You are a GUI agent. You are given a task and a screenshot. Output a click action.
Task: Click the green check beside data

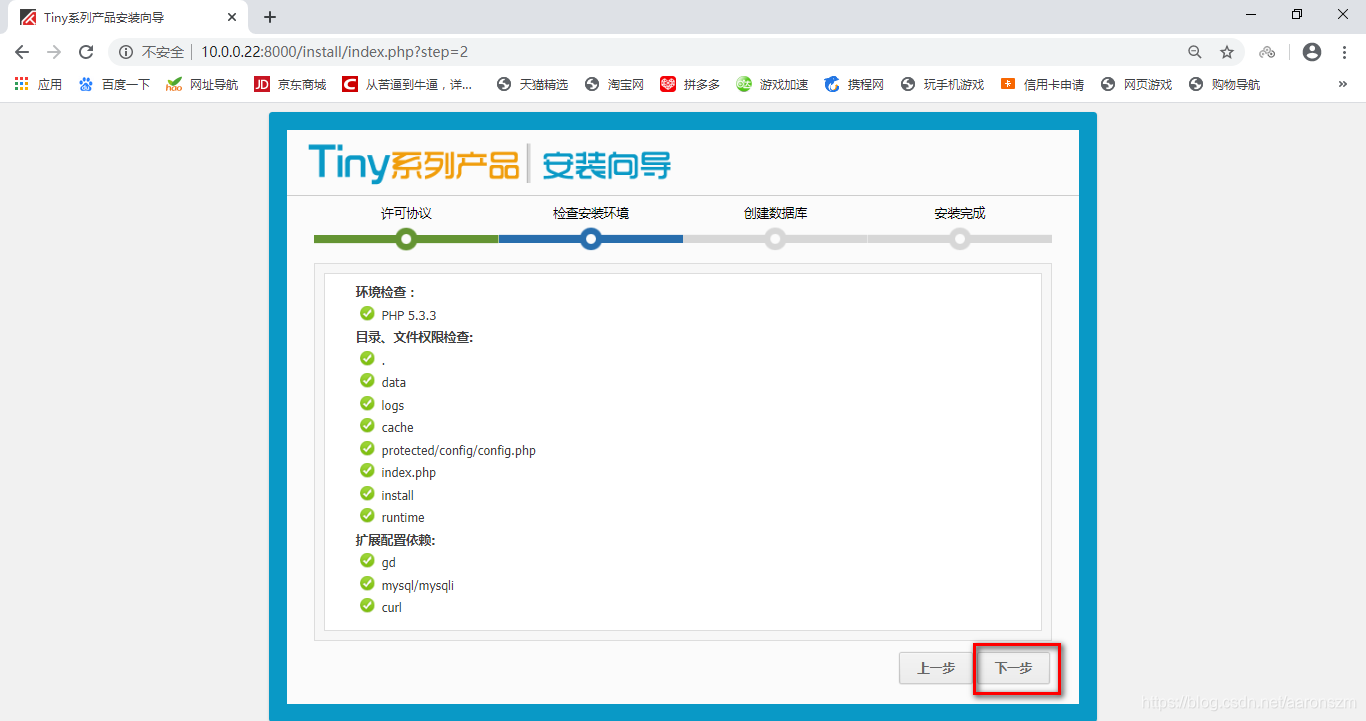(367, 381)
